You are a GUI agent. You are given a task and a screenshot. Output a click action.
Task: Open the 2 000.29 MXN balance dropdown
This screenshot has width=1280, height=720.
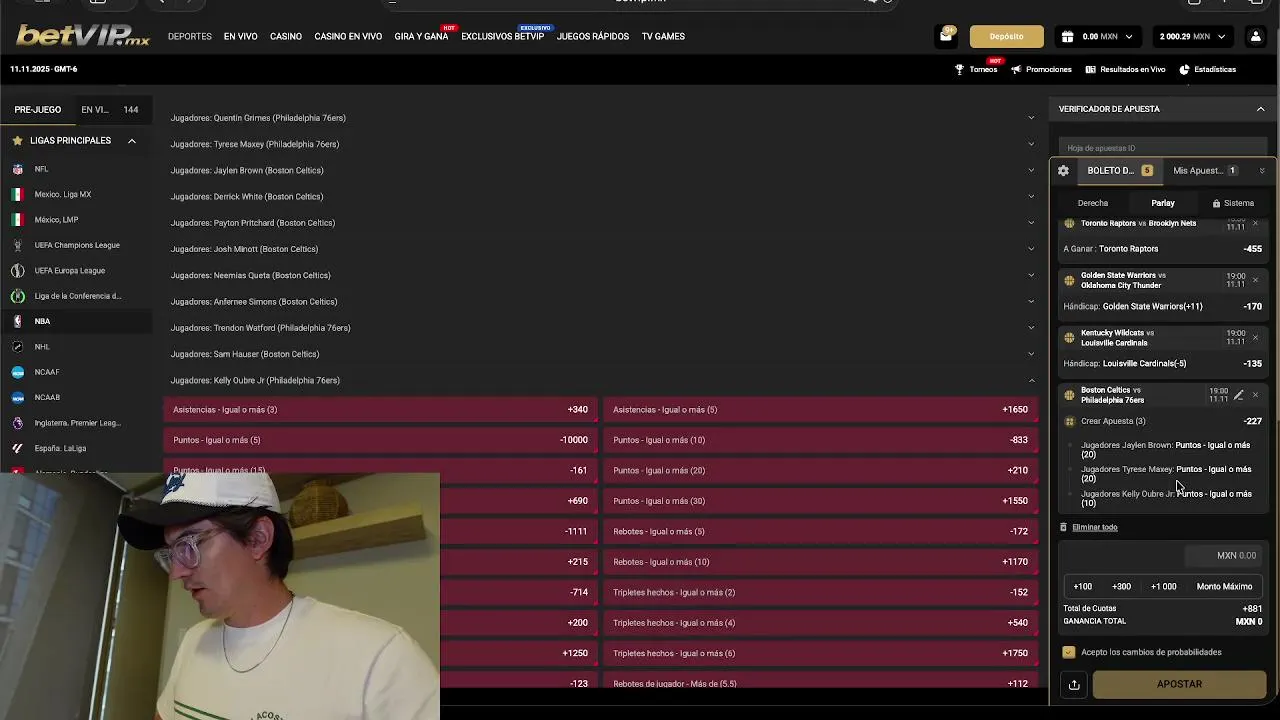coord(1191,36)
